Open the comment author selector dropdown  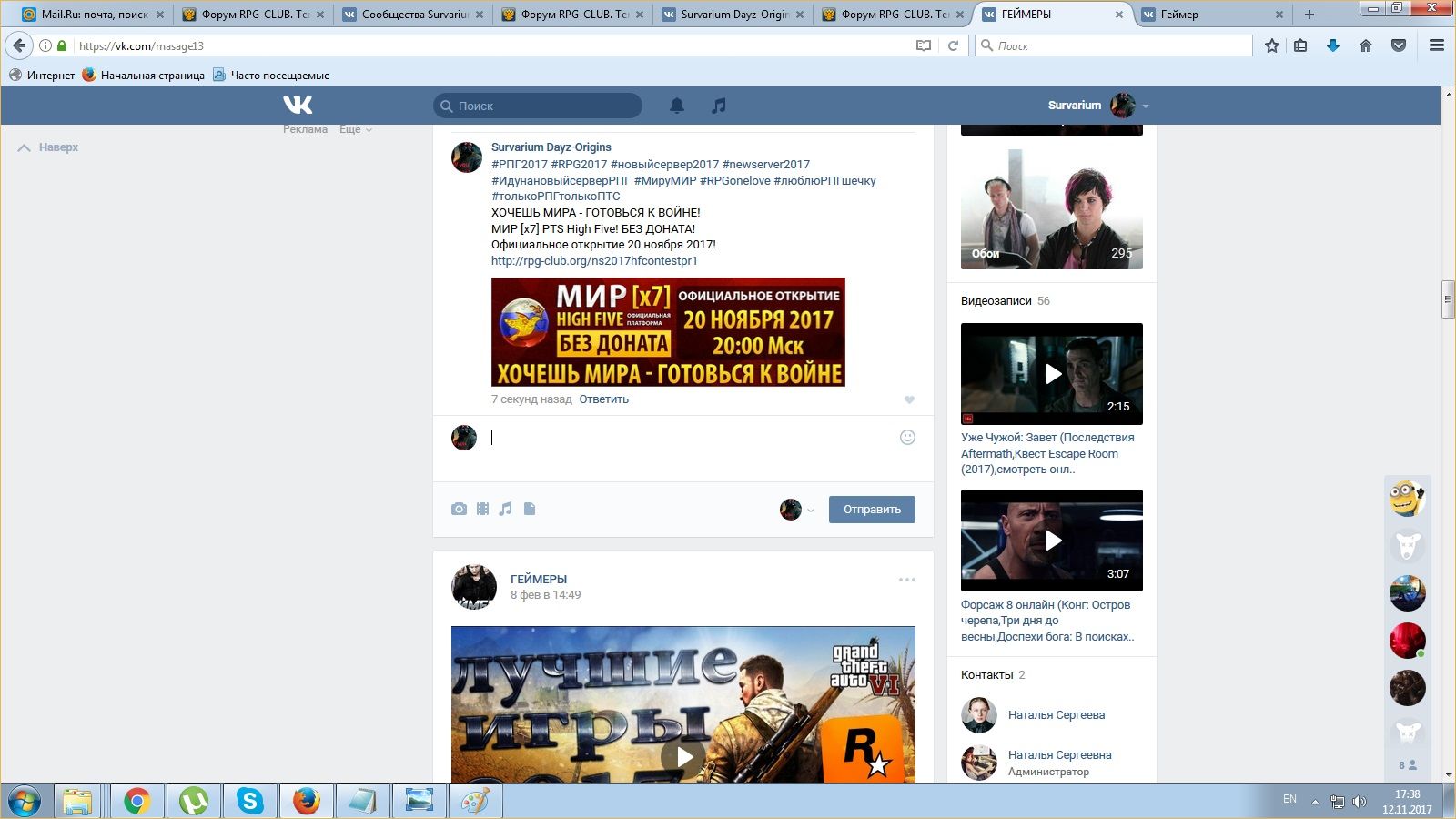tap(797, 510)
